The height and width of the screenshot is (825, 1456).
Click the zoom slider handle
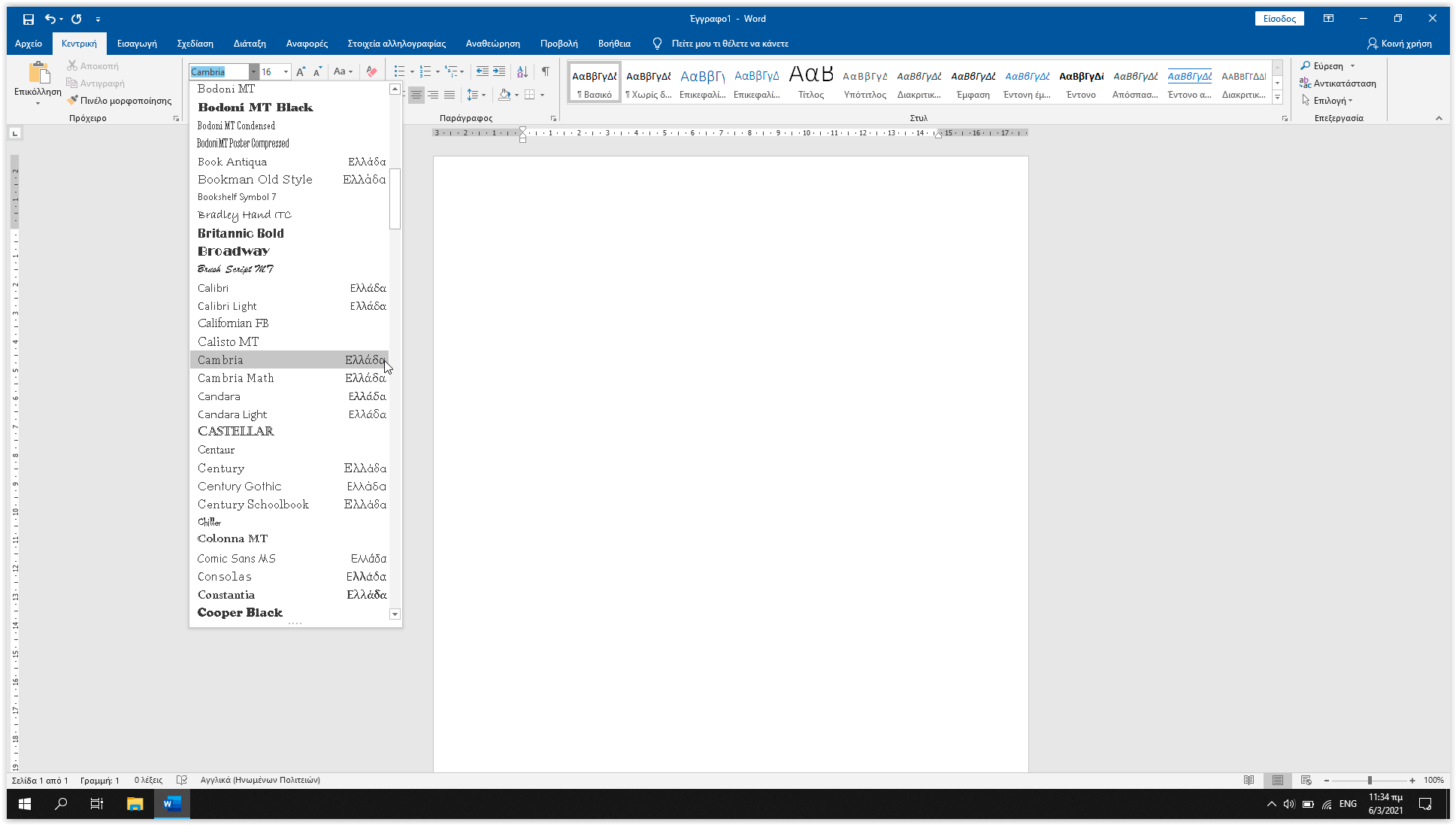point(1370,780)
